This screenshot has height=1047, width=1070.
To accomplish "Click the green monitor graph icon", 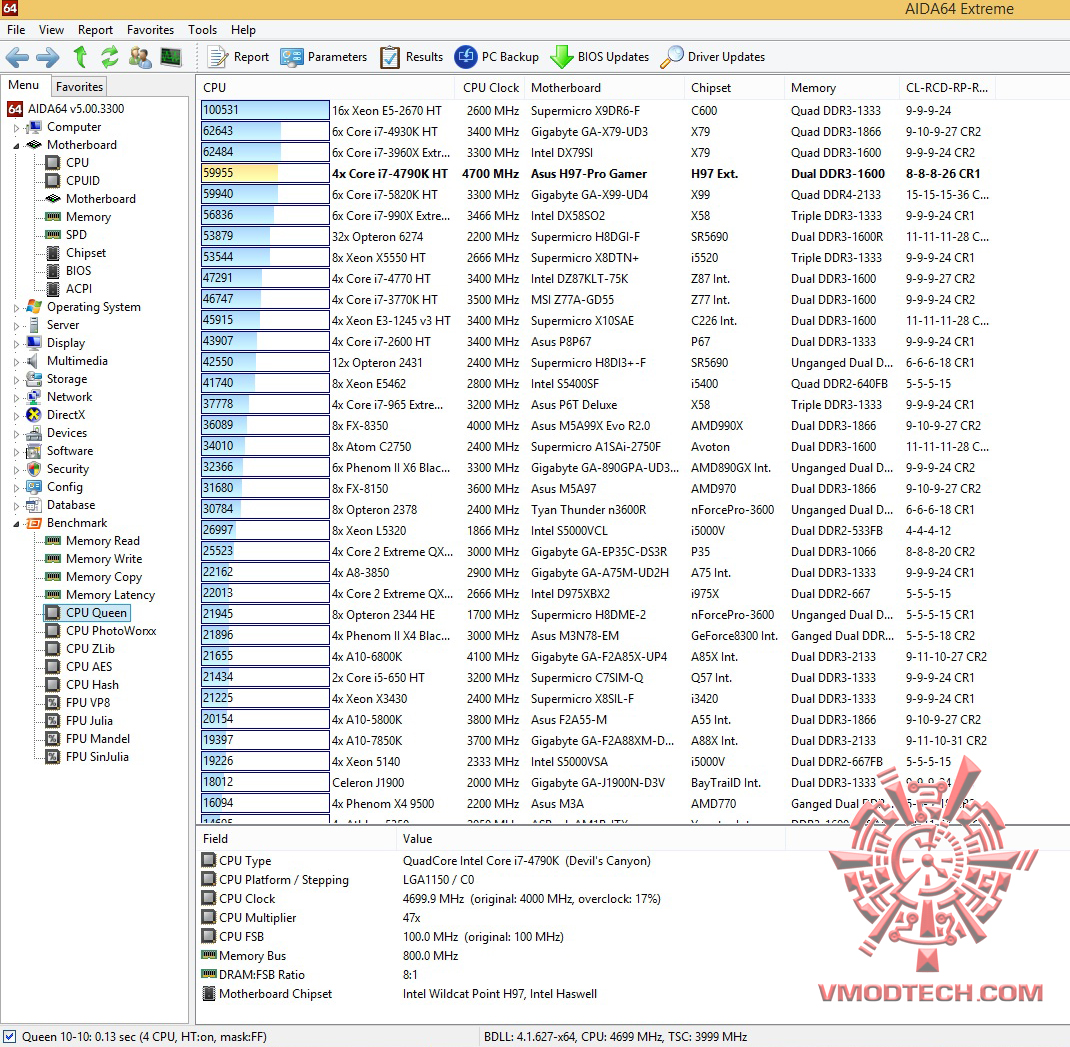I will coord(171,57).
